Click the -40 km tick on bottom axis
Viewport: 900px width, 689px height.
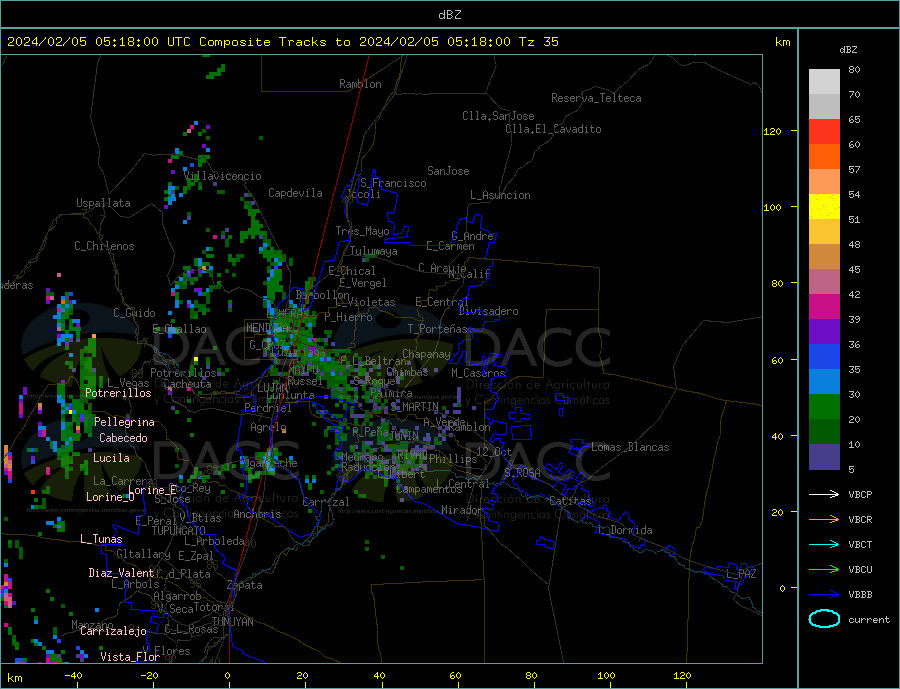click(x=73, y=676)
